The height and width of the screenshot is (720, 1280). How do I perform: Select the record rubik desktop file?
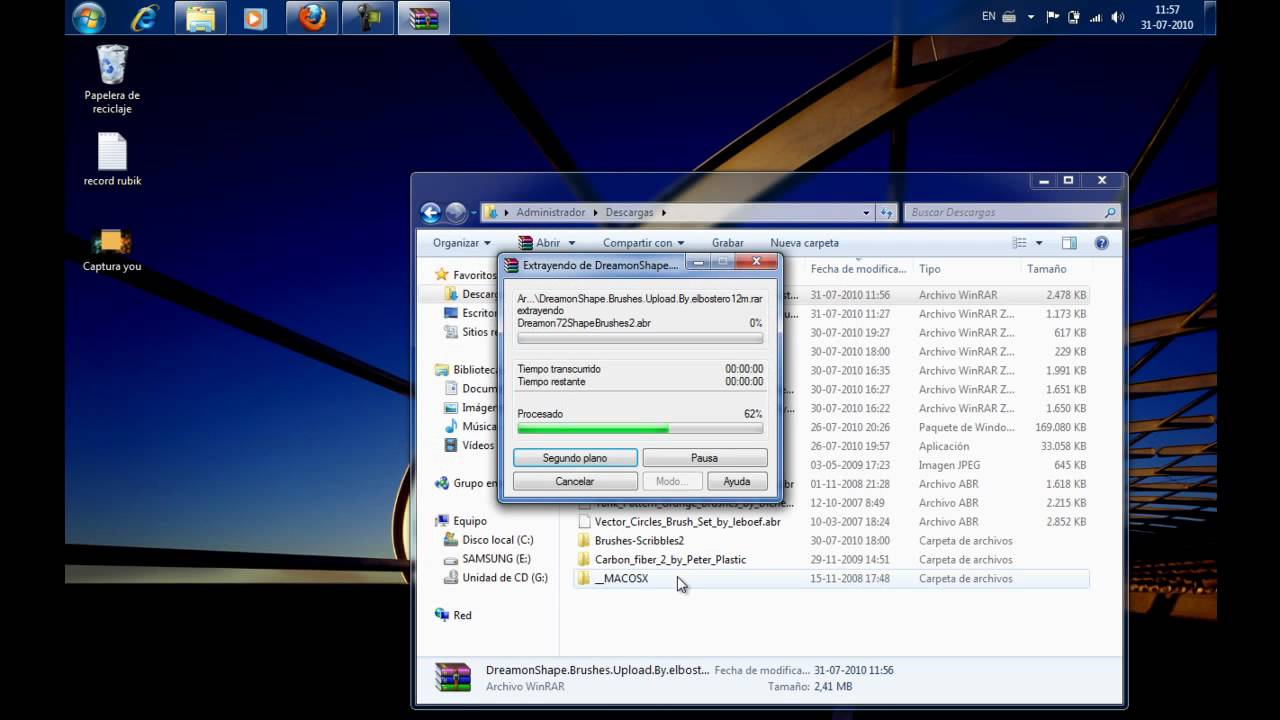112,160
